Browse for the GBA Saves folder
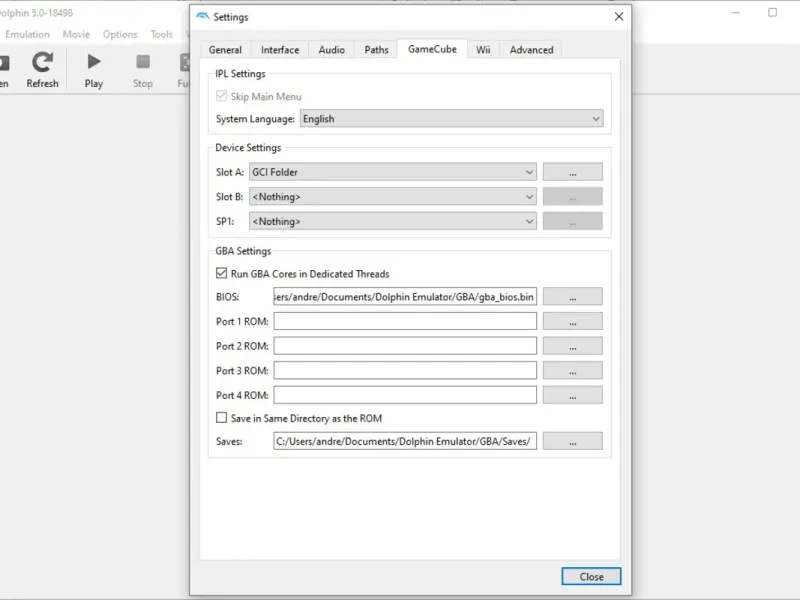Image resolution: width=800 pixels, height=600 pixels. (572, 441)
